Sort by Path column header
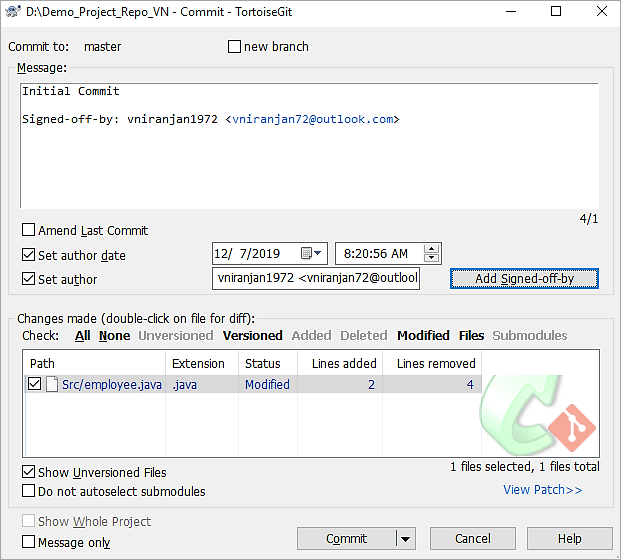The height and width of the screenshot is (560, 621). (95, 363)
